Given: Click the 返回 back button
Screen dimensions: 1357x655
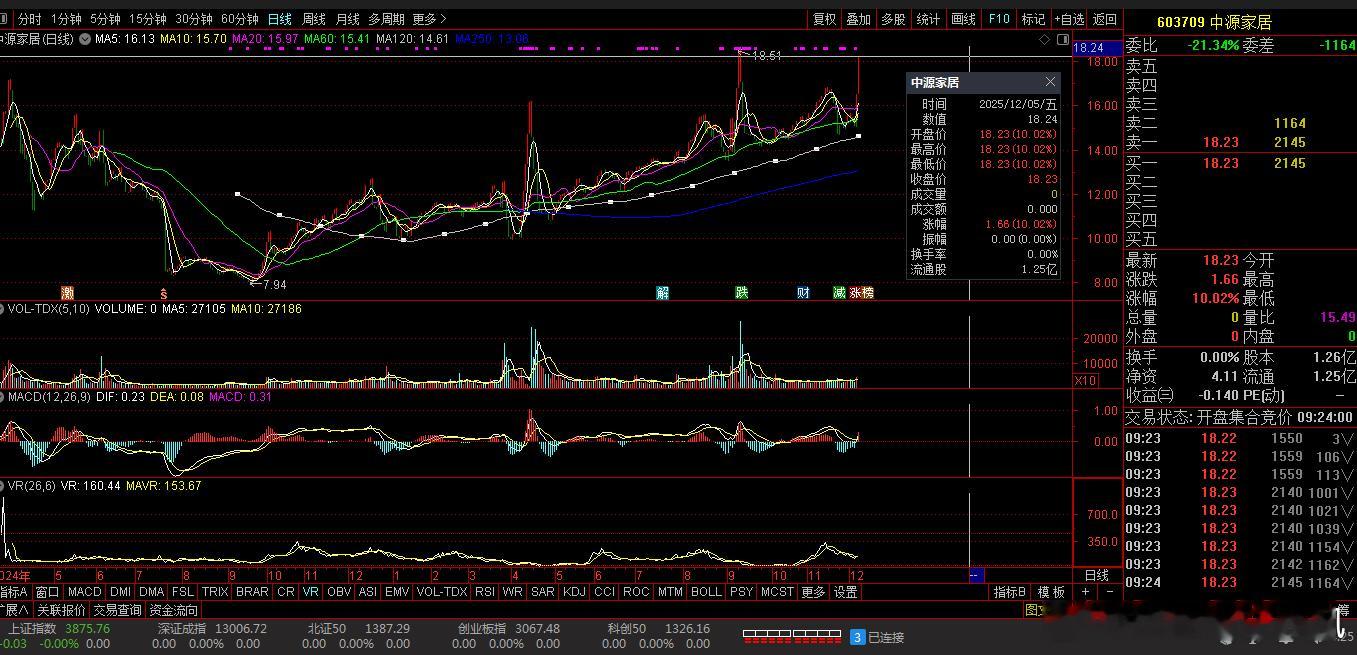Looking at the screenshot, I should point(1104,19).
